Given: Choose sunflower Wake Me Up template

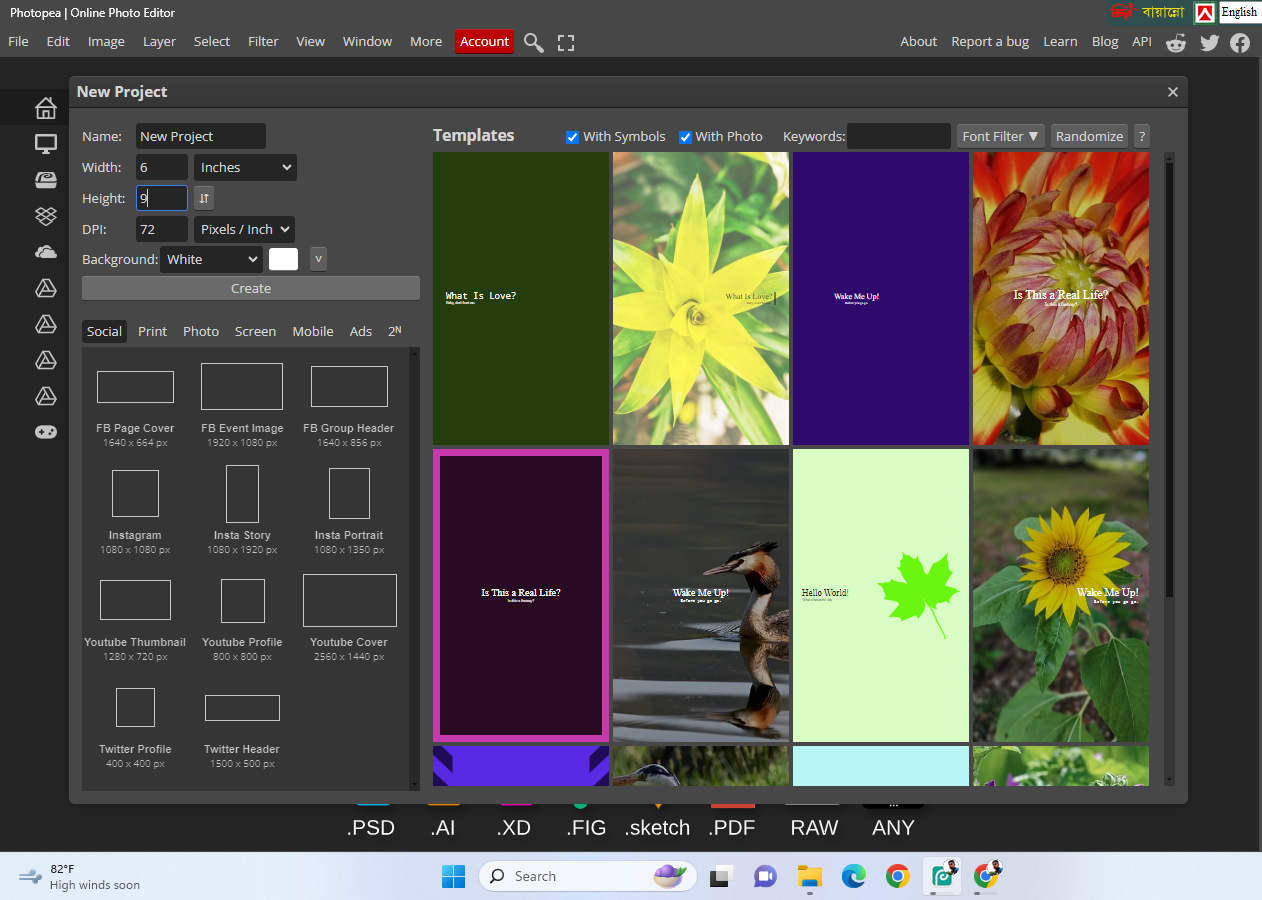Looking at the screenshot, I should click(1061, 595).
